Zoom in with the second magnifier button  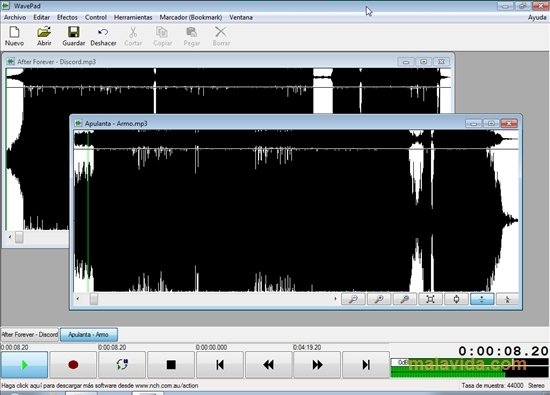tap(379, 299)
